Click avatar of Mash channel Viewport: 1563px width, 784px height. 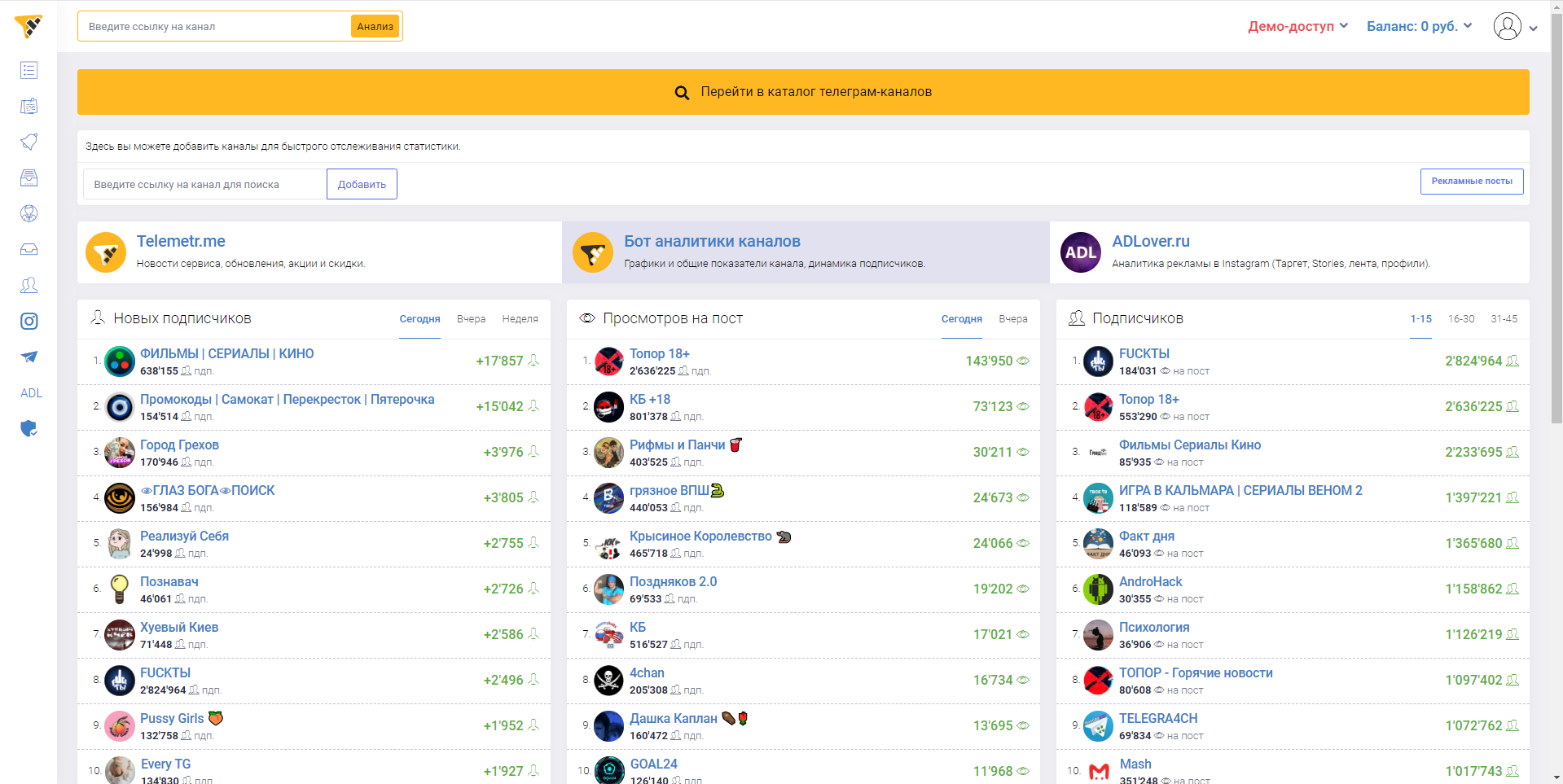pyautogui.click(x=1099, y=771)
